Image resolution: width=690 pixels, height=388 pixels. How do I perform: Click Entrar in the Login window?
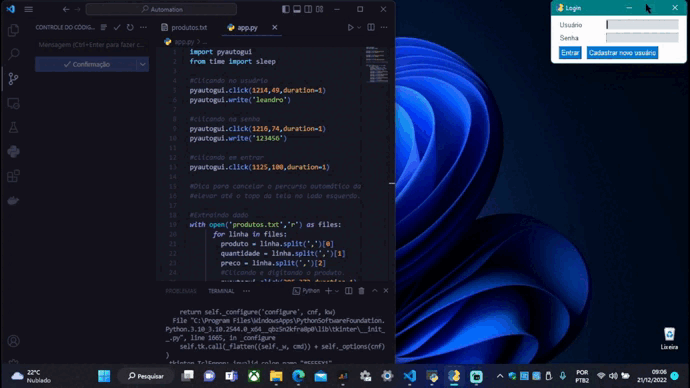tap(570, 53)
